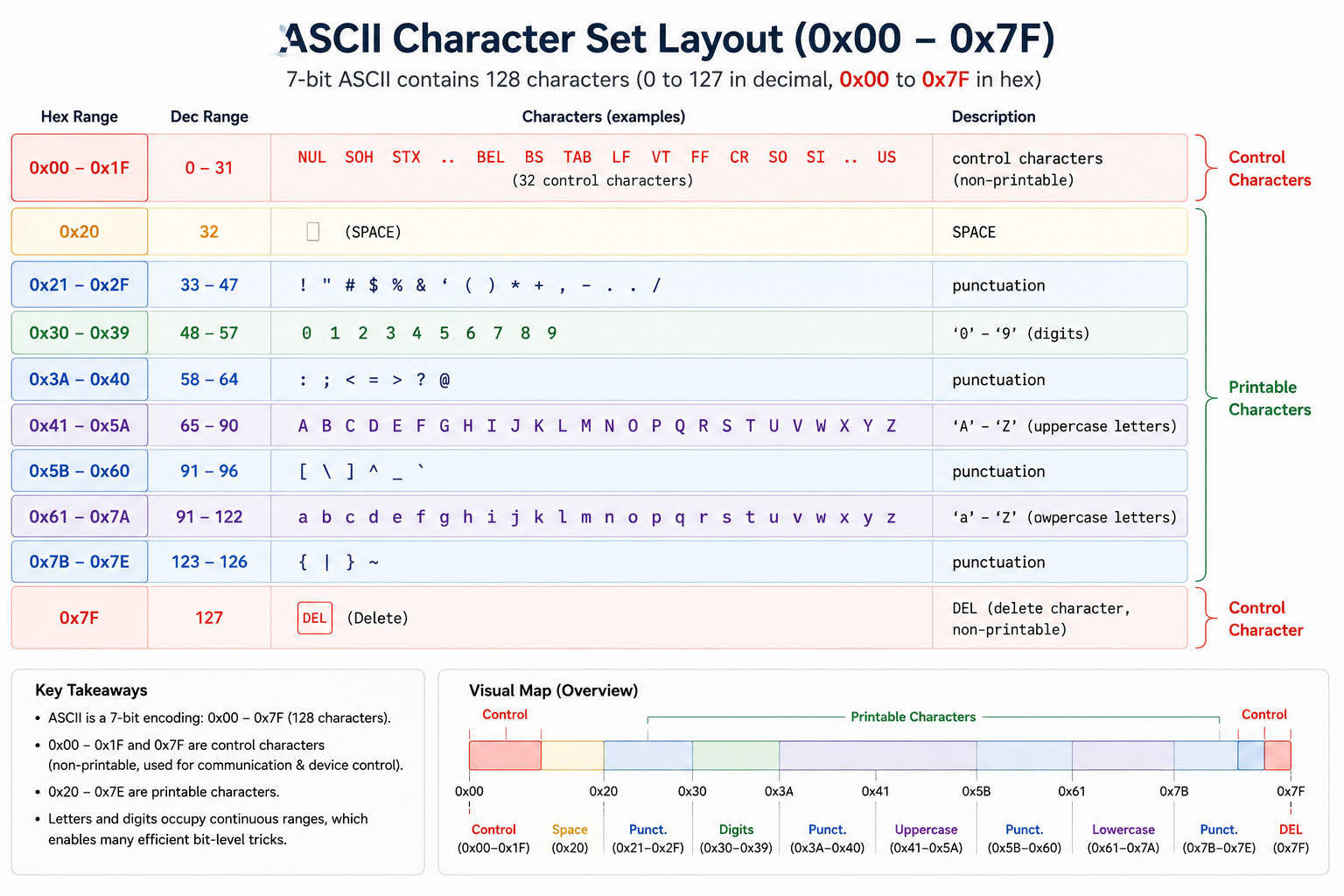Select the 'Key Takeaways' heading

coord(91,690)
